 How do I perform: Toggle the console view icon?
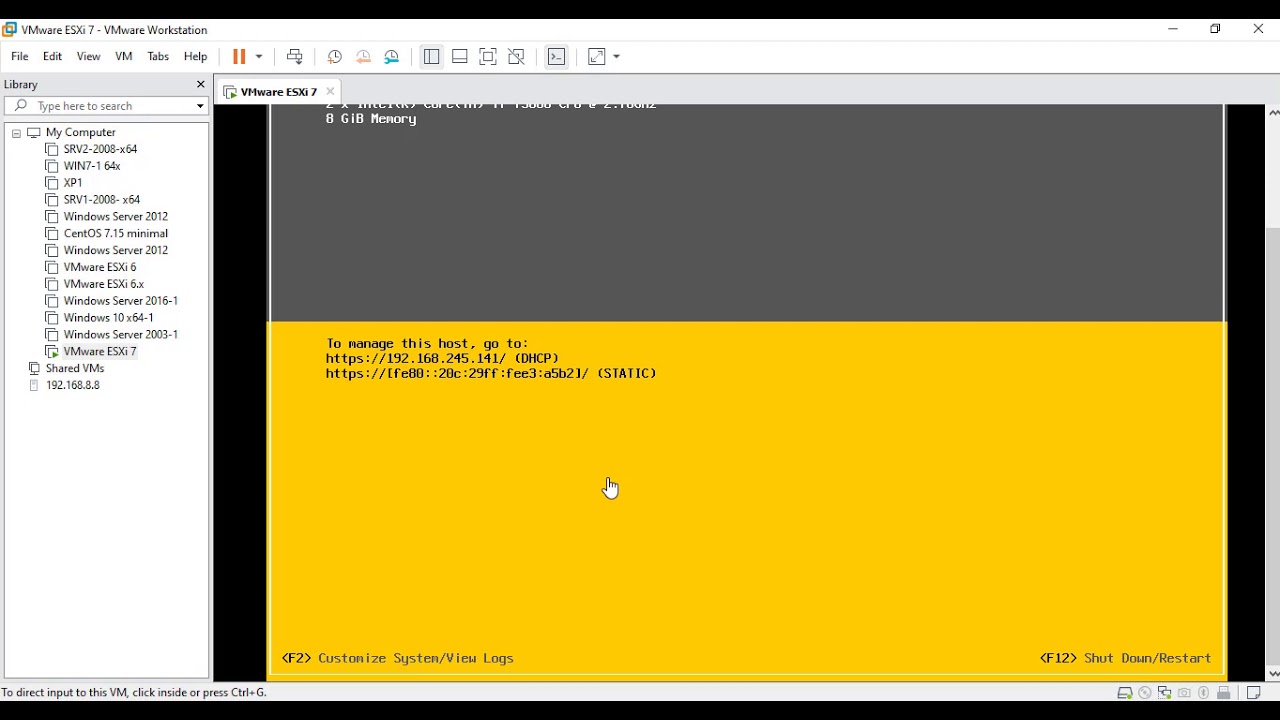click(557, 57)
